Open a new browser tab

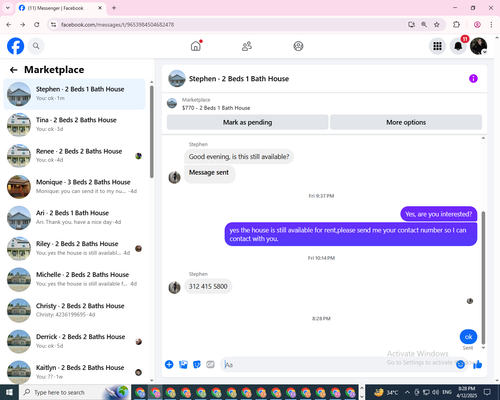[x=114, y=8]
